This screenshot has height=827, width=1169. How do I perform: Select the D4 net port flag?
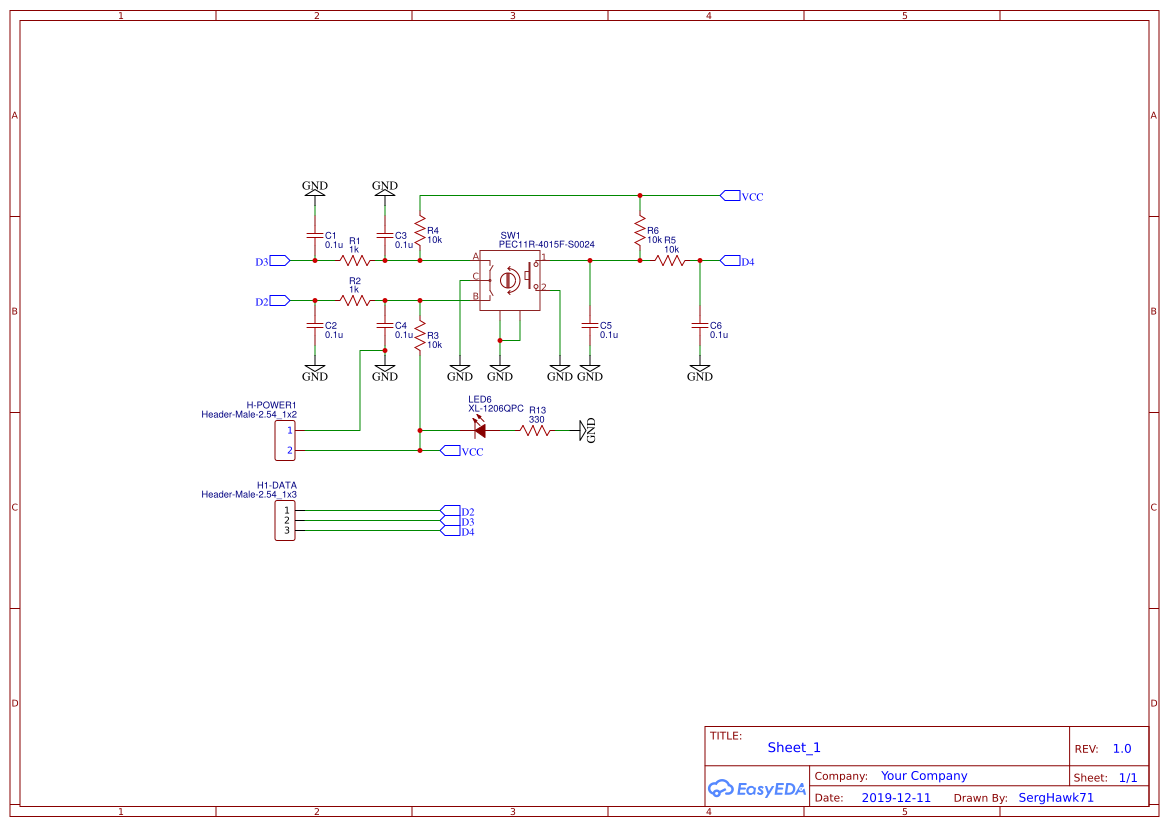click(x=730, y=260)
